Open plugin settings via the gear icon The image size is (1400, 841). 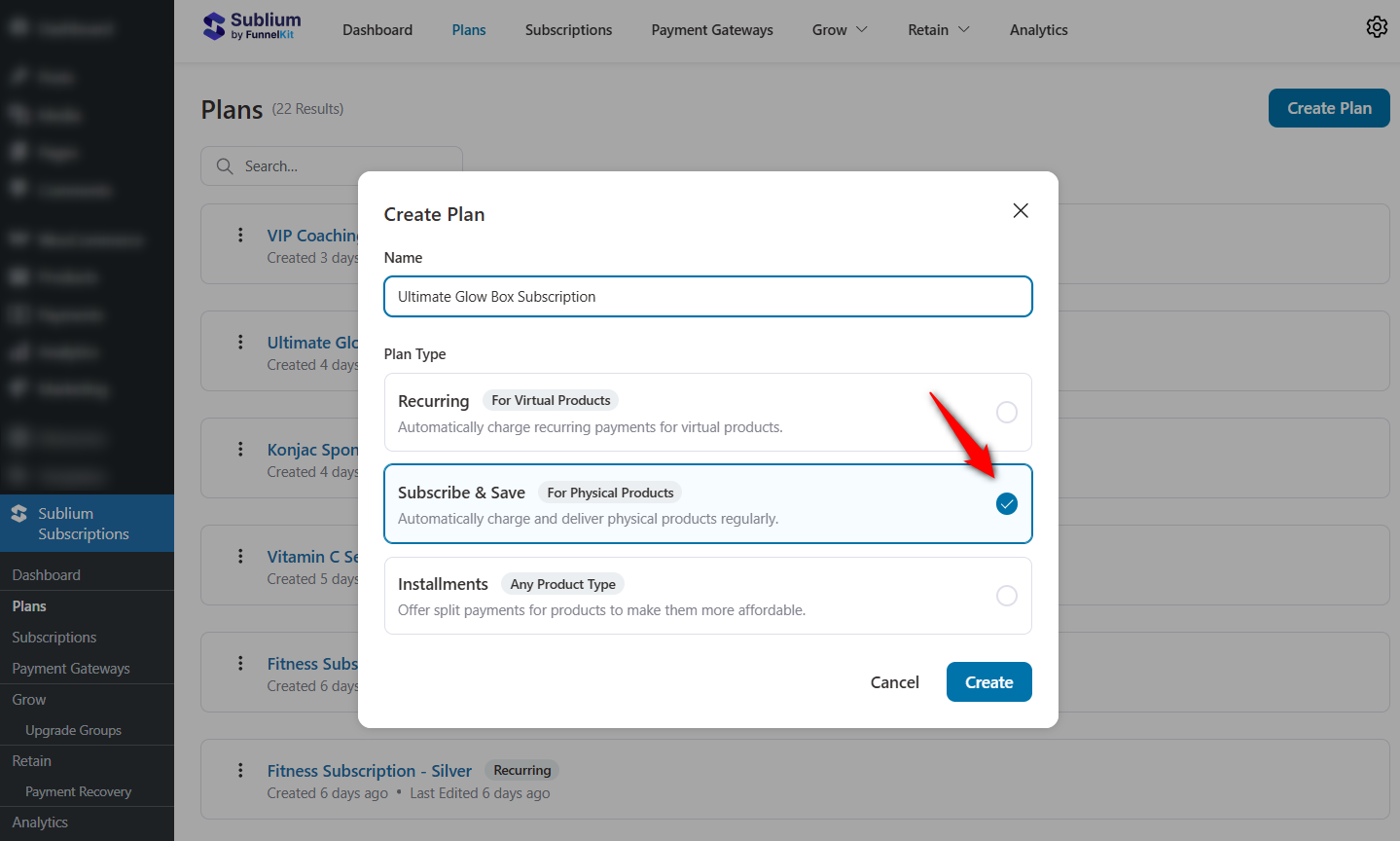click(x=1377, y=27)
